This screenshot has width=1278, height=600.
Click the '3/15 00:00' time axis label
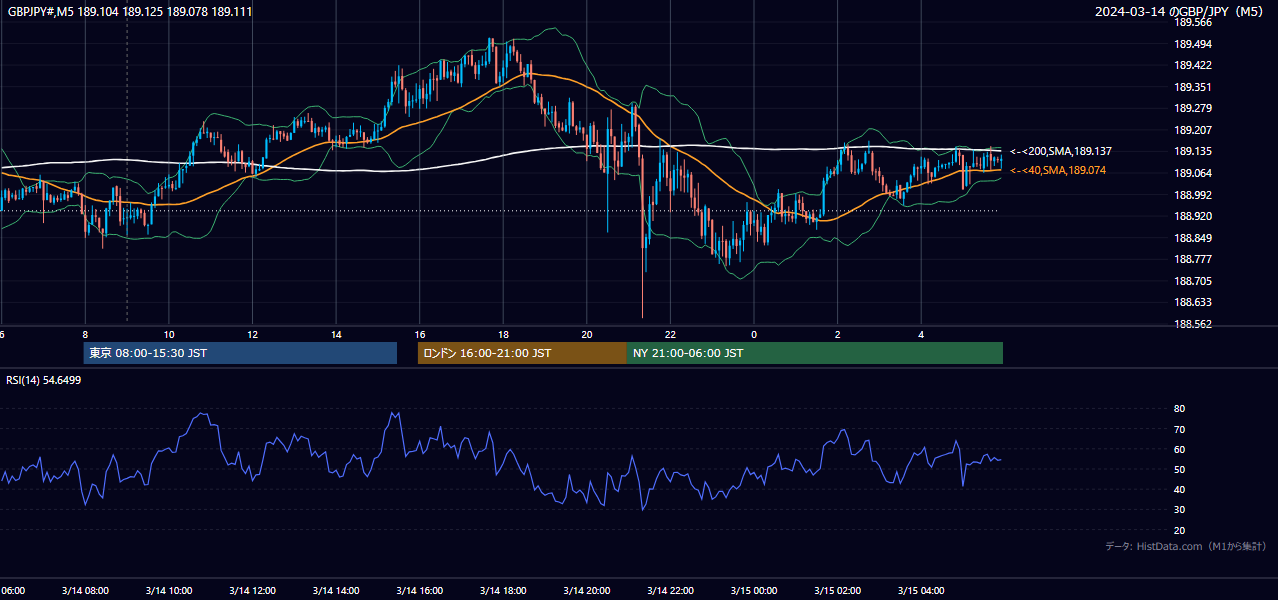[x=754, y=590]
